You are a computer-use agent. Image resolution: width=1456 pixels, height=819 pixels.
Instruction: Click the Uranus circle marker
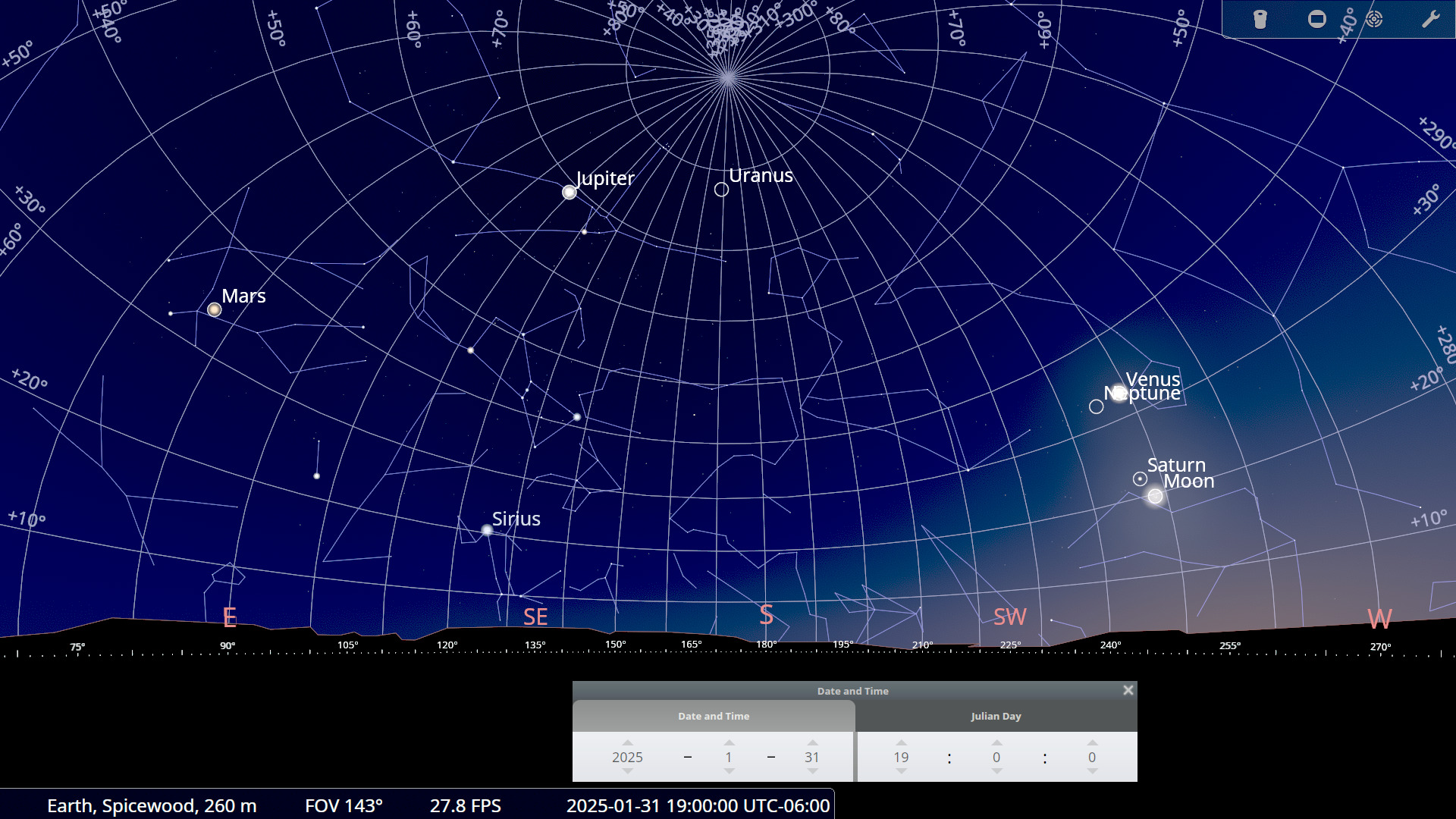721,190
